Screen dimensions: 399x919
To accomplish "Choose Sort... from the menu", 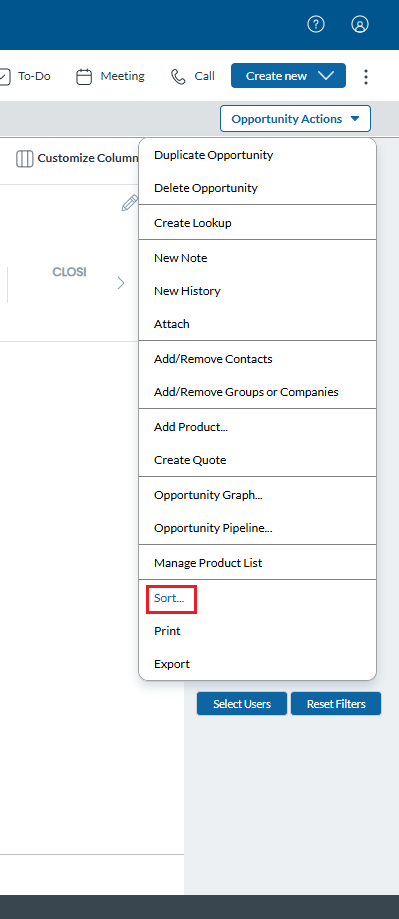I will tap(257, 598).
